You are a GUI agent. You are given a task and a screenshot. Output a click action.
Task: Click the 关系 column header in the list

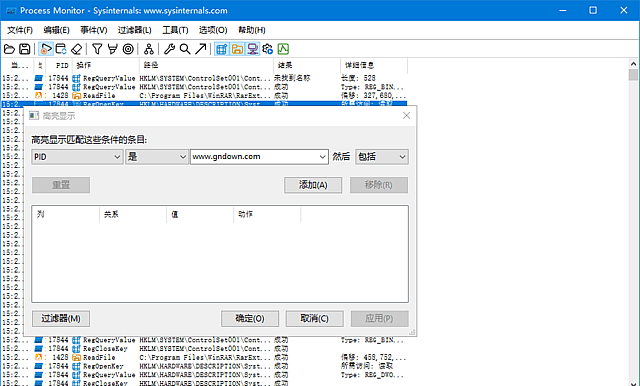133,214
